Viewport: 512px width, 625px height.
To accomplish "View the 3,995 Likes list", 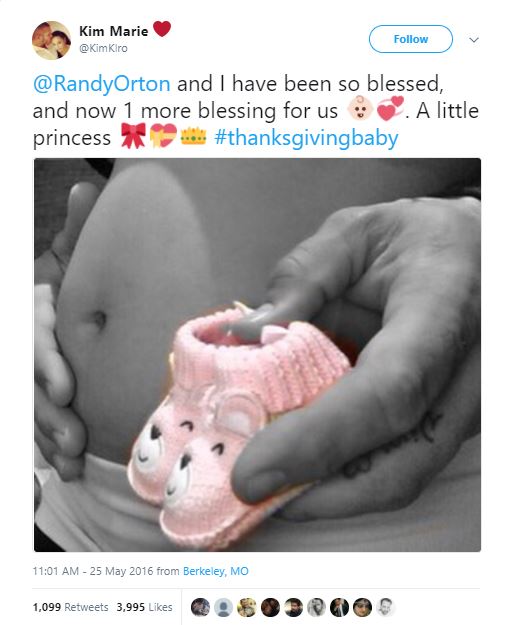I will click(144, 607).
